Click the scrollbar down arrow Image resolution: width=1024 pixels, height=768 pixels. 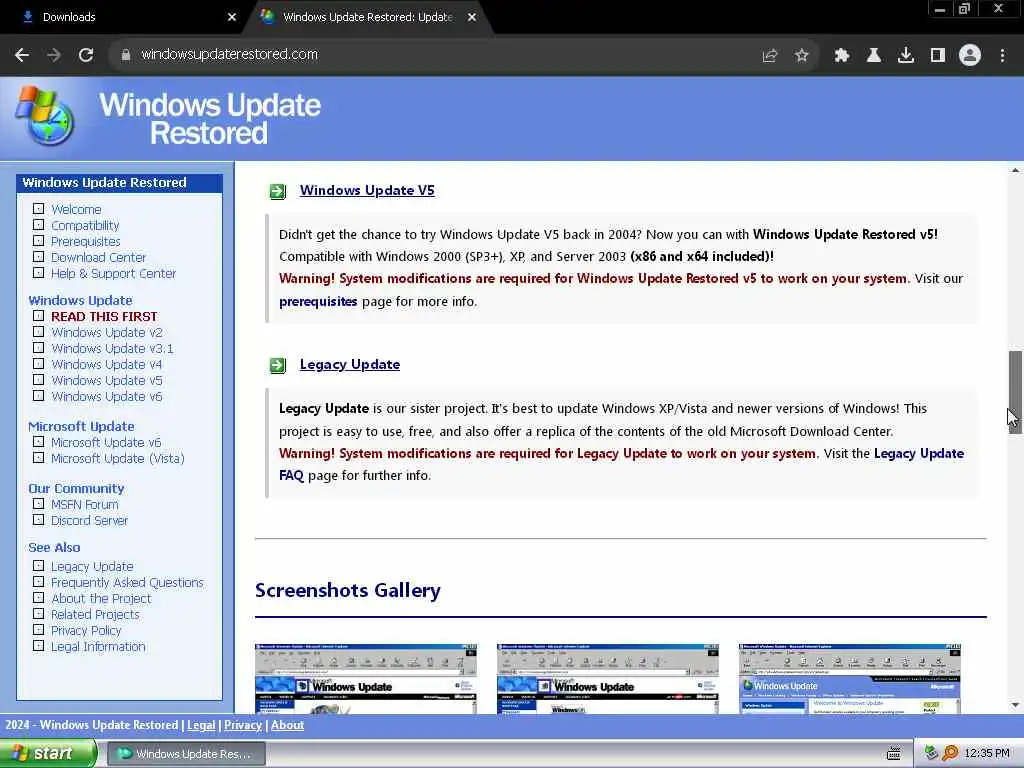point(1015,705)
